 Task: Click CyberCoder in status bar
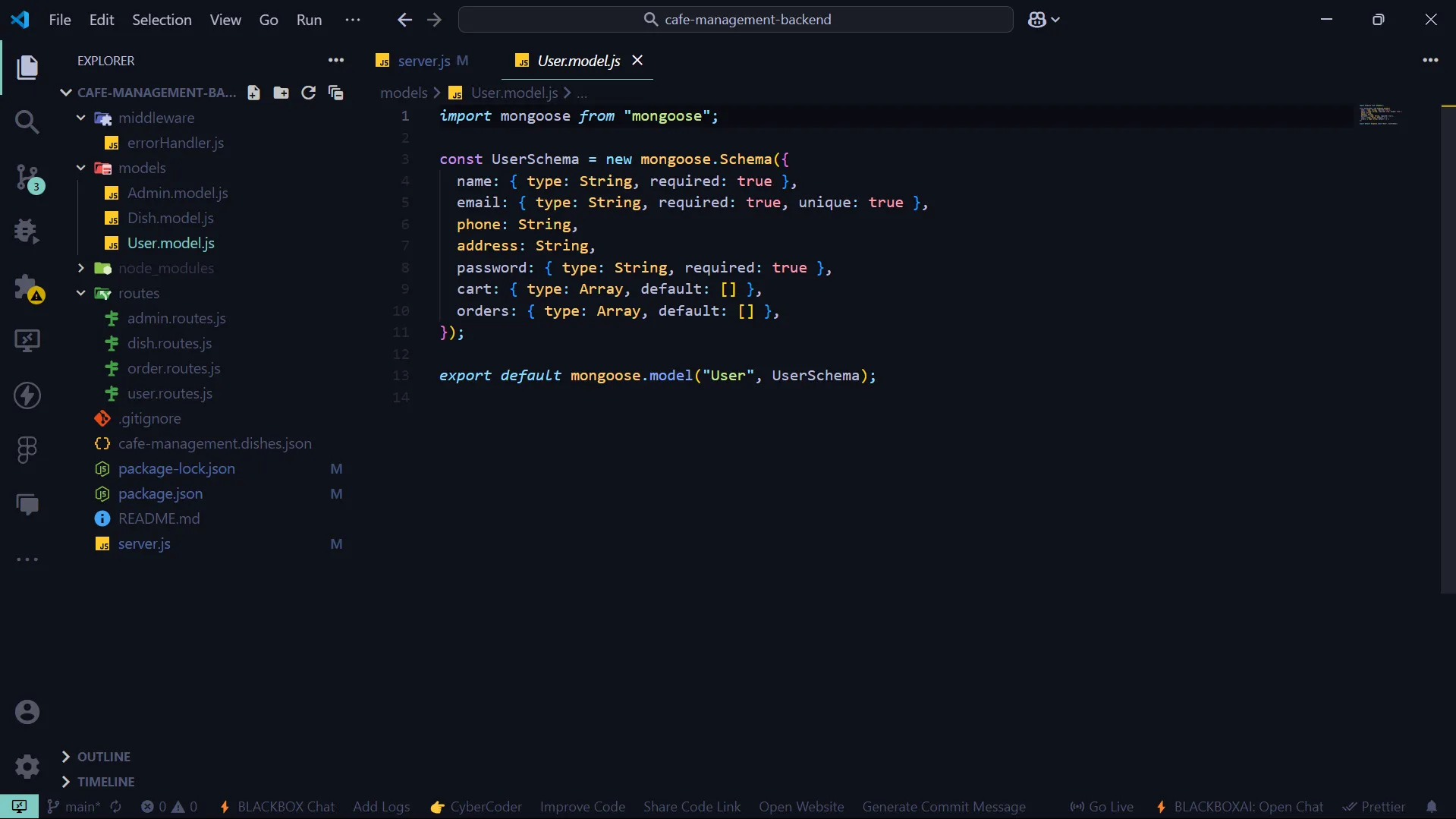pyautogui.click(x=476, y=807)
